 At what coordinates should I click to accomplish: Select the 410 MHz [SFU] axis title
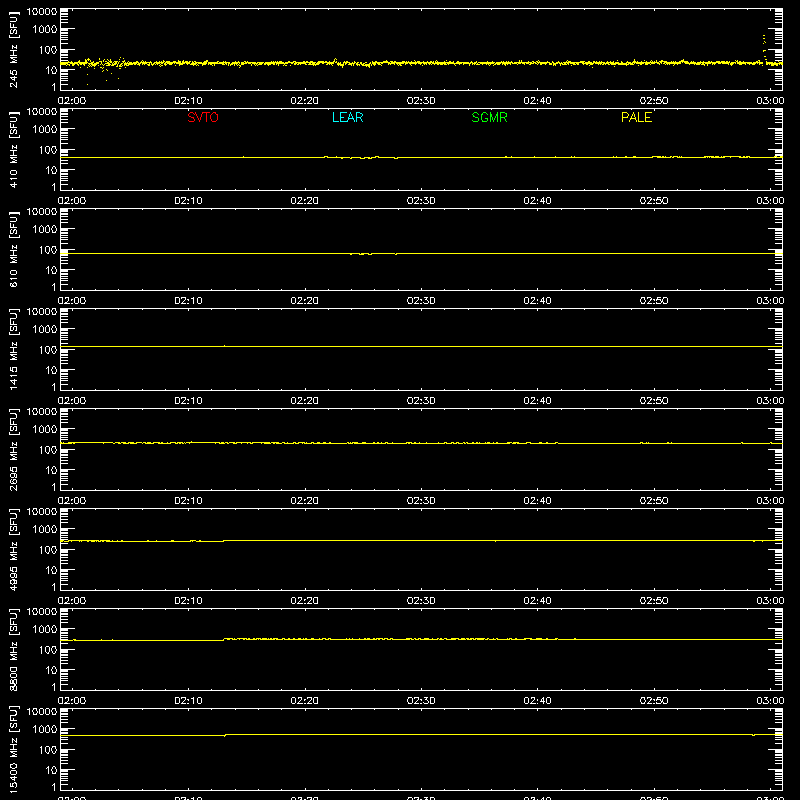[x=14, y=149]
